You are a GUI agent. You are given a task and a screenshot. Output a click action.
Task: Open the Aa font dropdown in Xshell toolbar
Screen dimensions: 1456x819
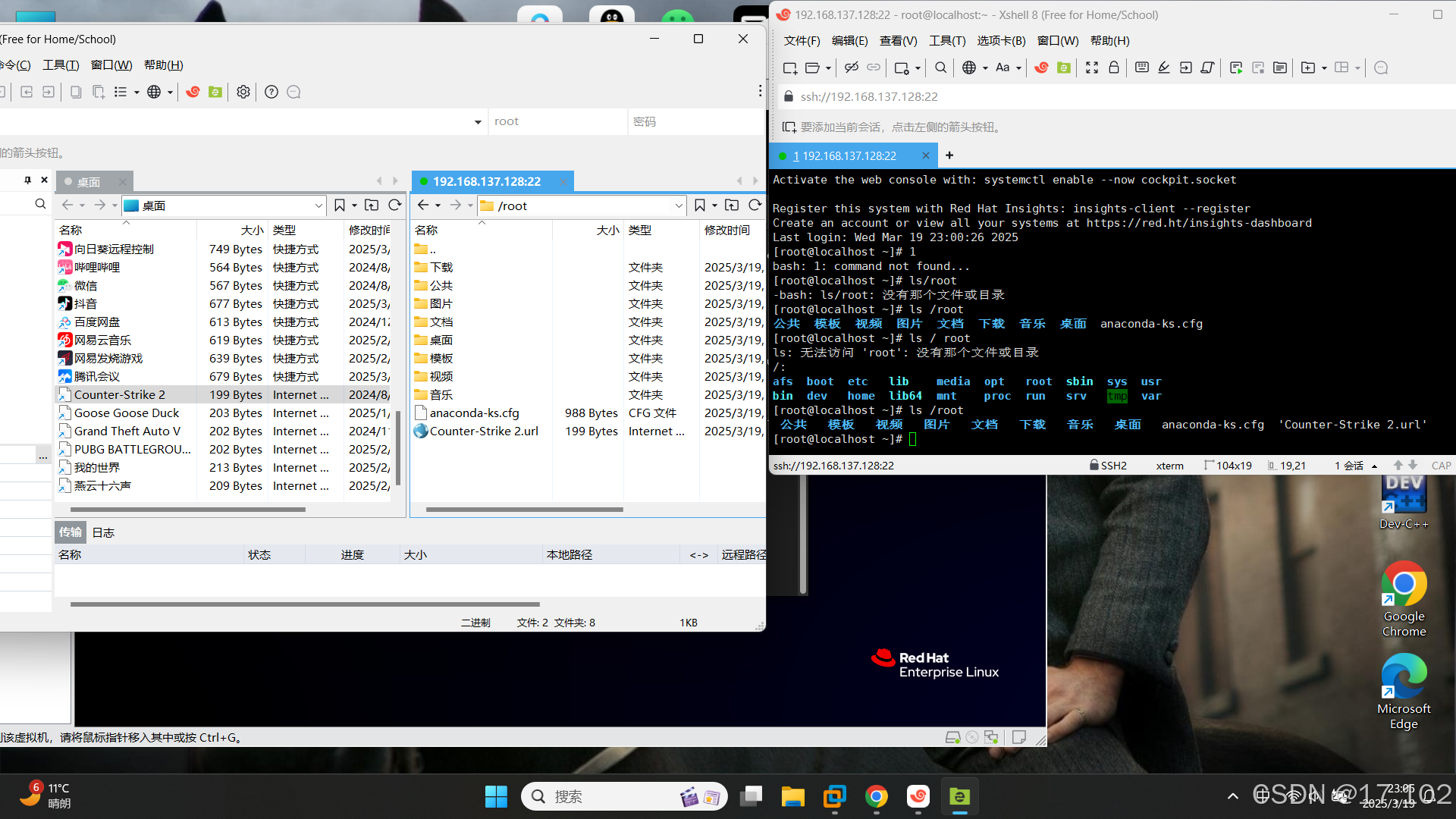[x=1007, y=67]
